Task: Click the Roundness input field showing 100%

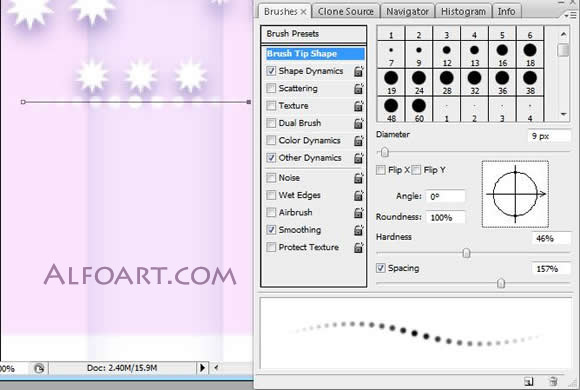Action: [x=445, y=218]
